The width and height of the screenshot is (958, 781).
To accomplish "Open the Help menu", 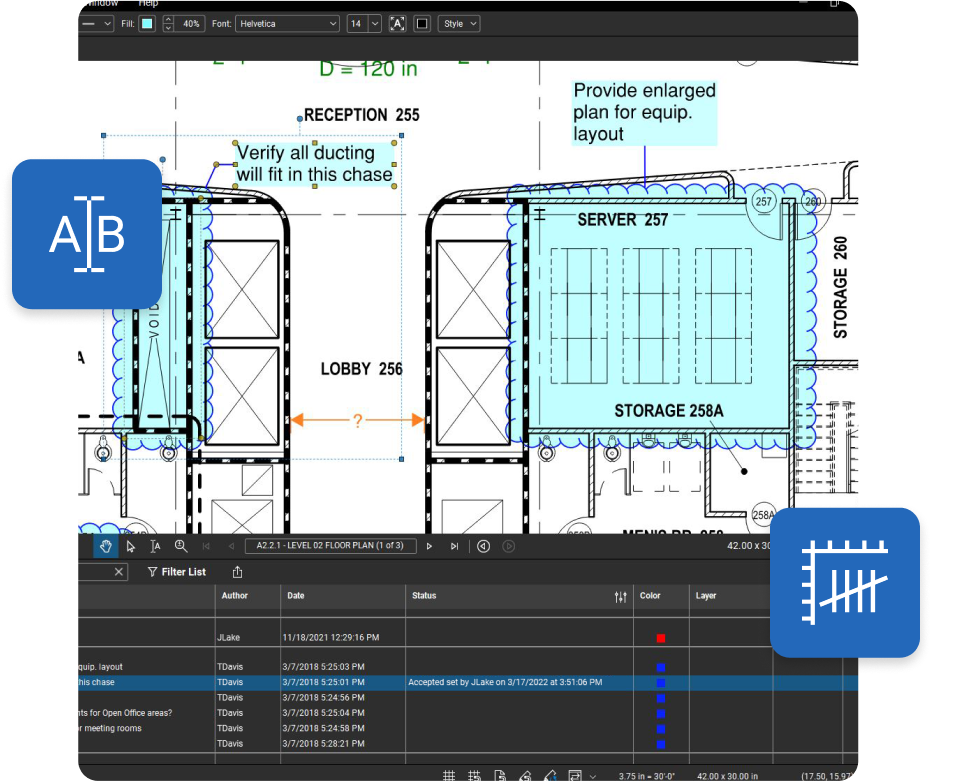I will 148,4.
